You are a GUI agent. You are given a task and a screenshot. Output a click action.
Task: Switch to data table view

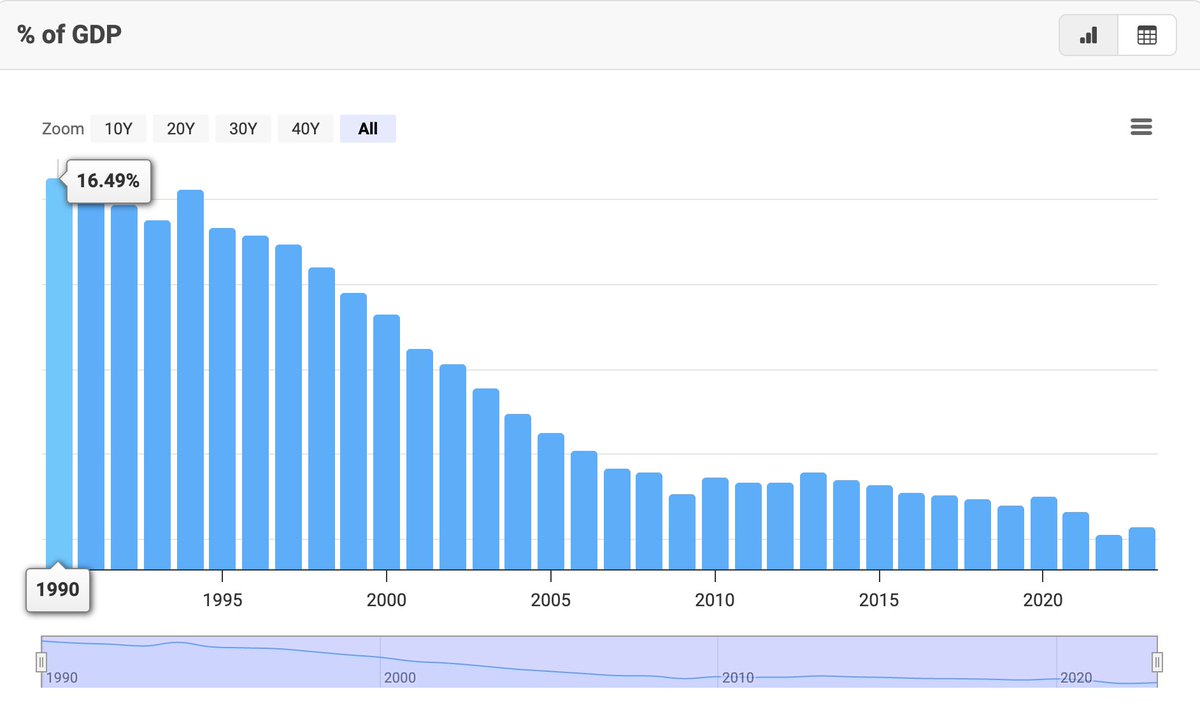[1147, 35]
